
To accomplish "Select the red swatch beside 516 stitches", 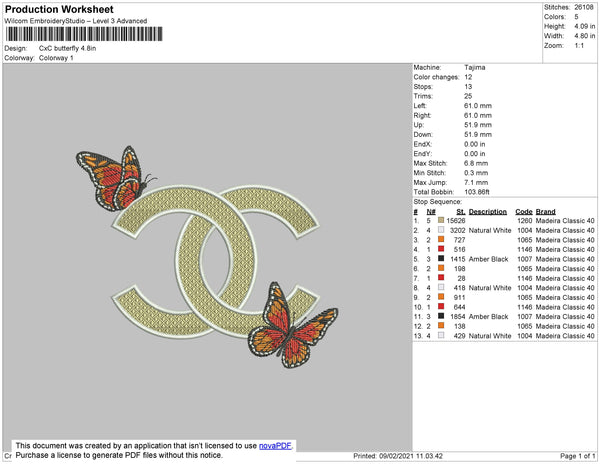I will (441, 249).
